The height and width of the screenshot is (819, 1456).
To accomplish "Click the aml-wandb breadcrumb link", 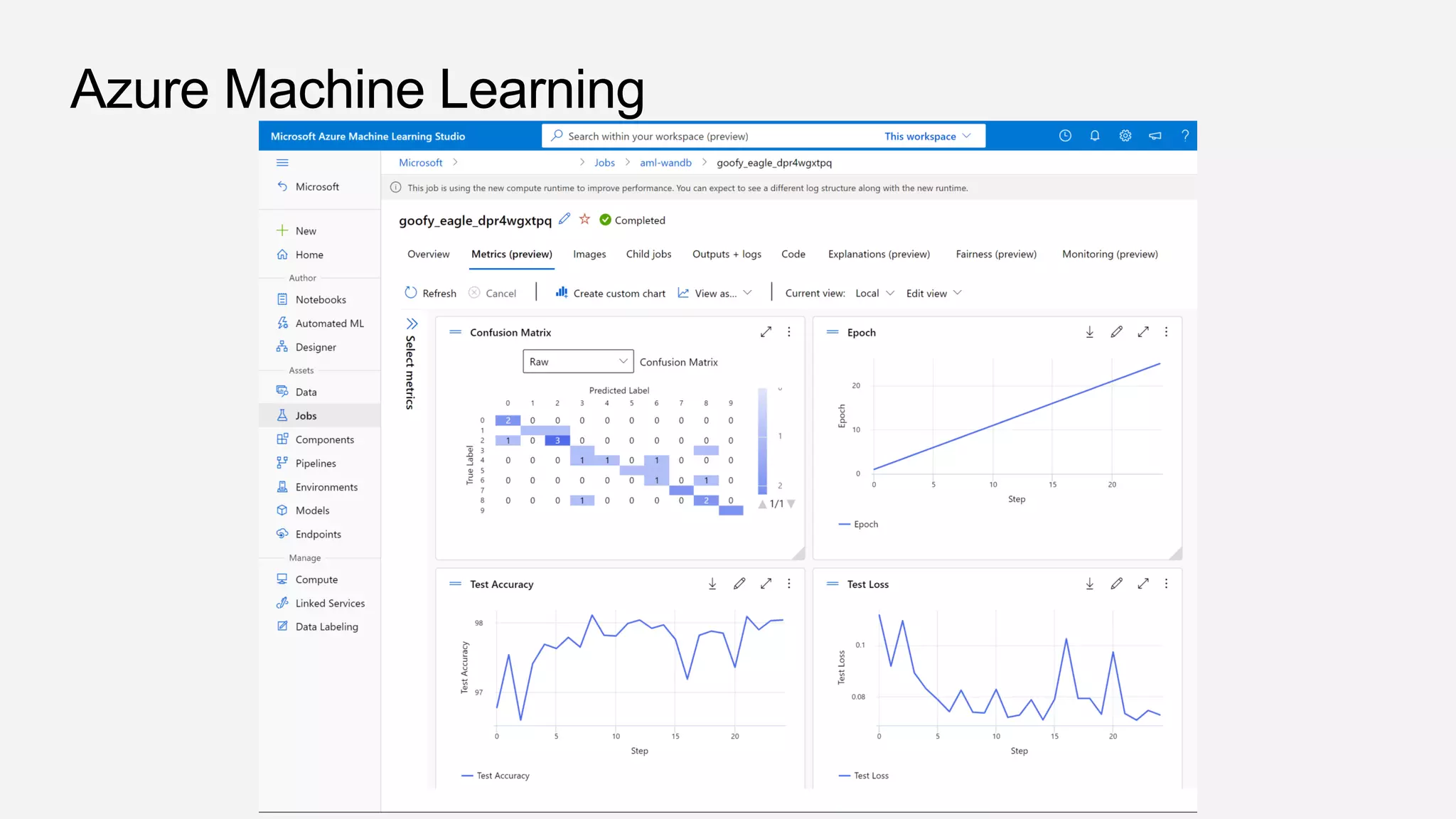I will pyautogui.click(x=665, y=163).
